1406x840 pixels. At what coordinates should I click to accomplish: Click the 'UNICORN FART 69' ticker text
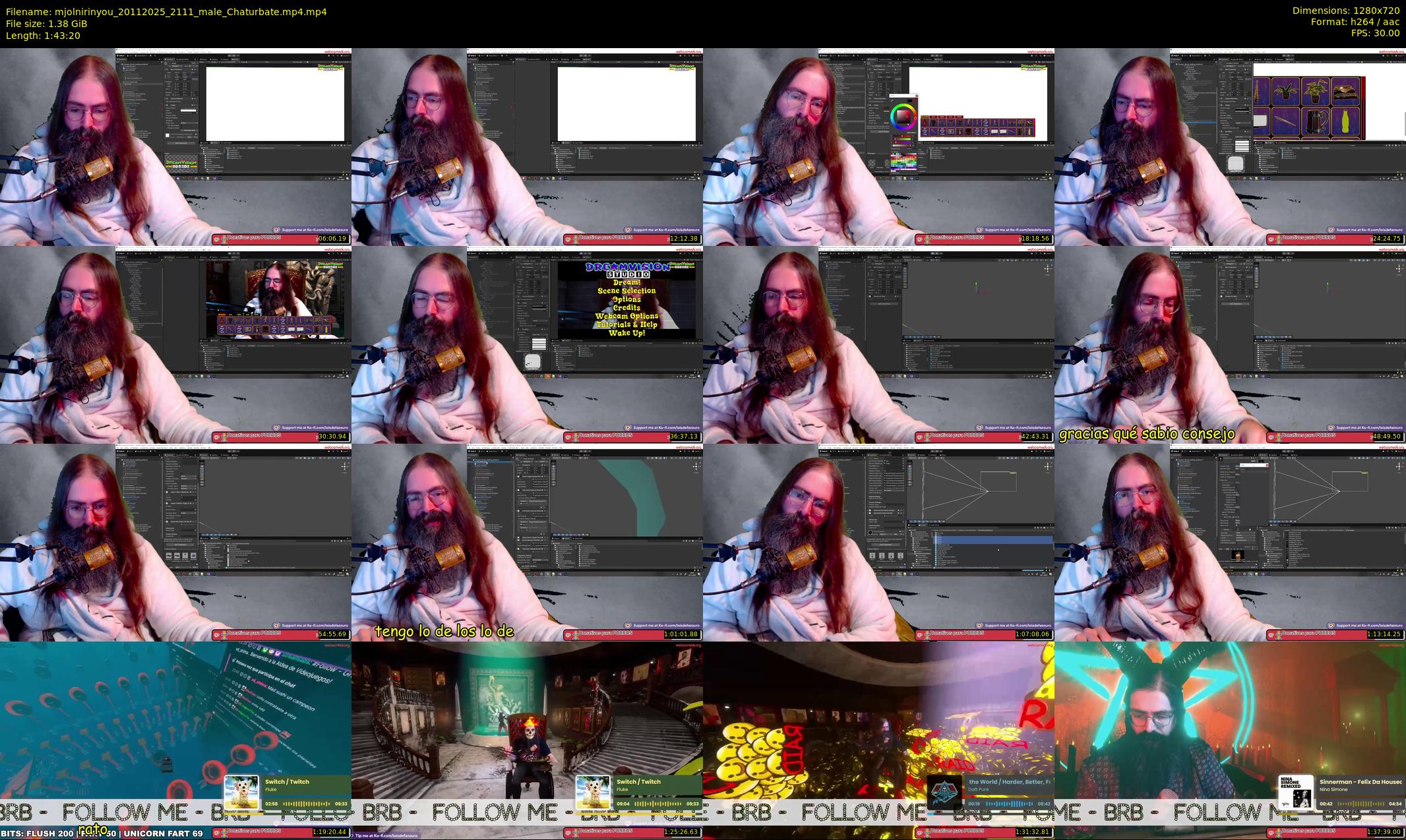pos(163,833)
